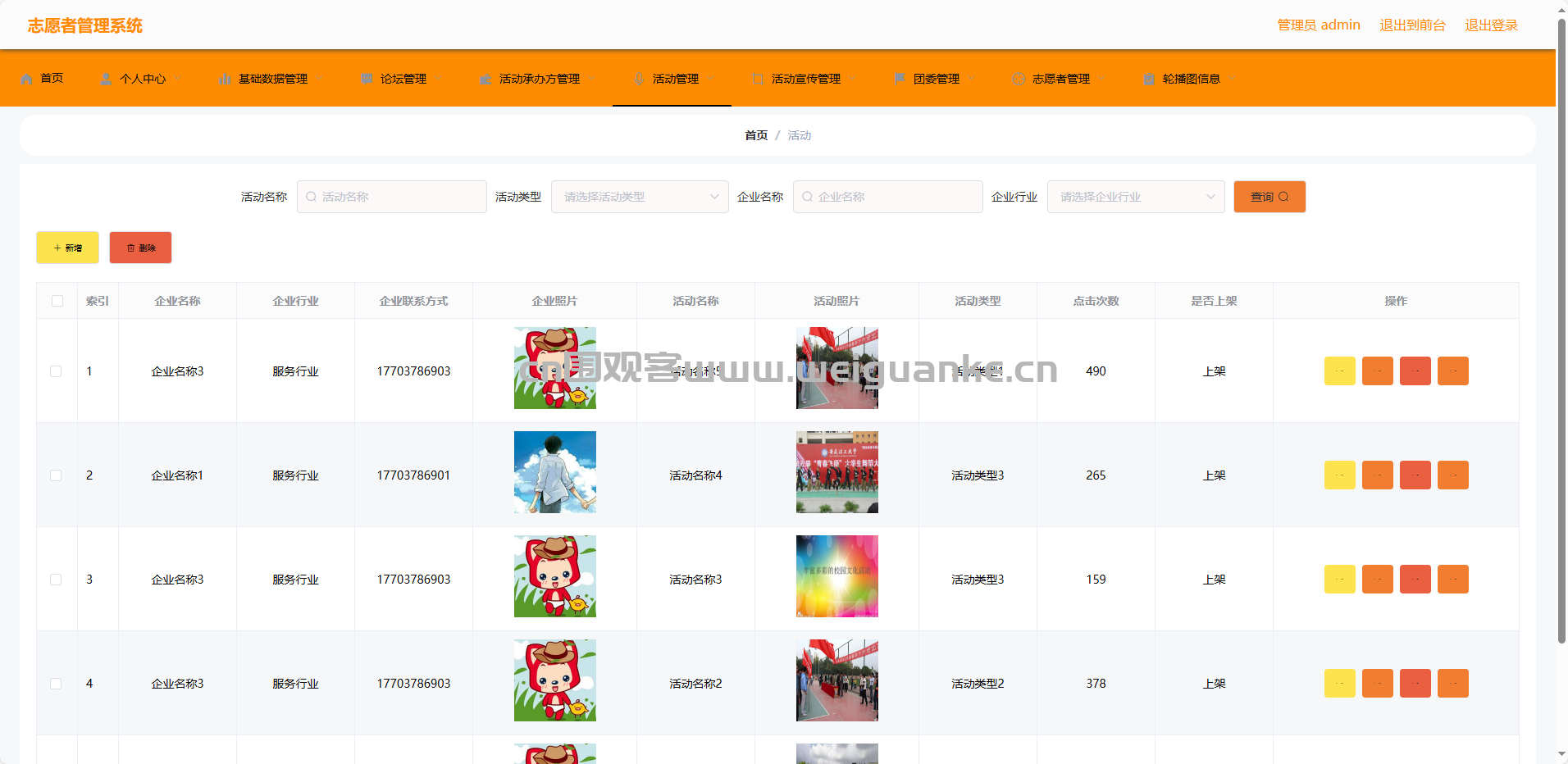1568x764 pixels.
Task: Expand the 基础数据管理 menu chevron
Action: (x=319, y=79)
